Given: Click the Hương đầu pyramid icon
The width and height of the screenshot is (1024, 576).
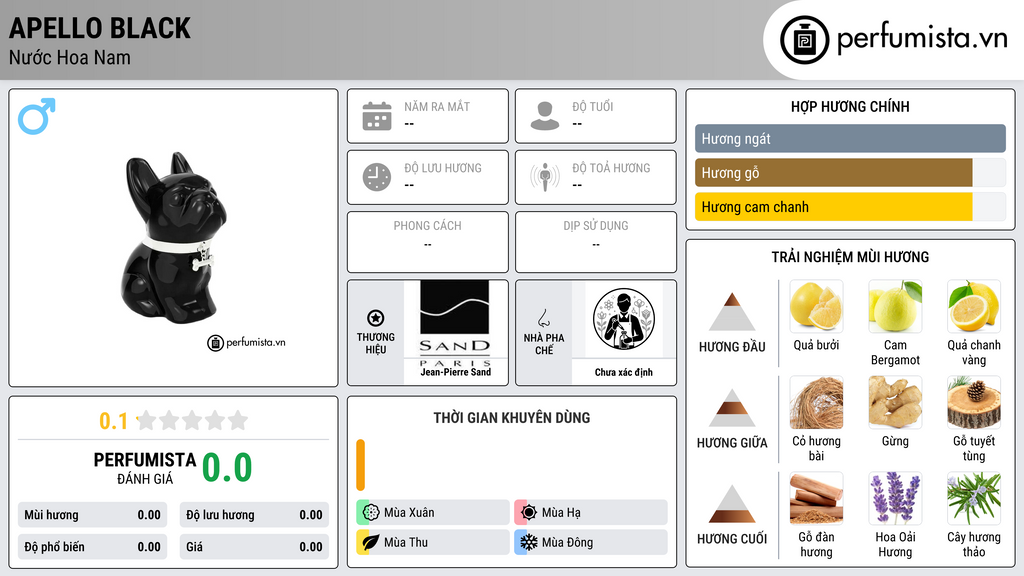Looking at the screenshot, I should coord(732,312).
